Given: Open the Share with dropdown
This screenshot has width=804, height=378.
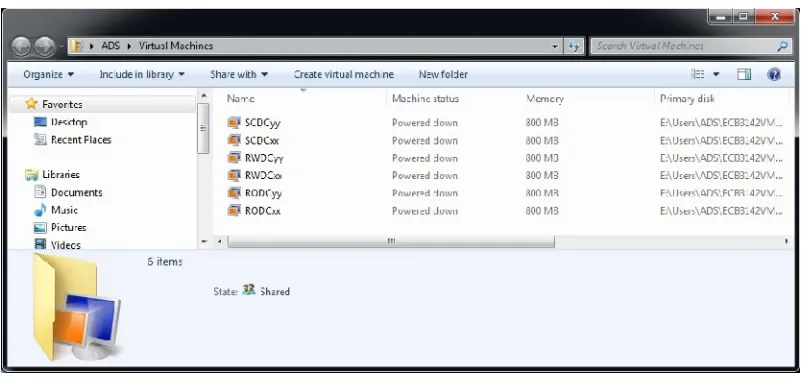Looking at the screenshot, I should (239, 74).
